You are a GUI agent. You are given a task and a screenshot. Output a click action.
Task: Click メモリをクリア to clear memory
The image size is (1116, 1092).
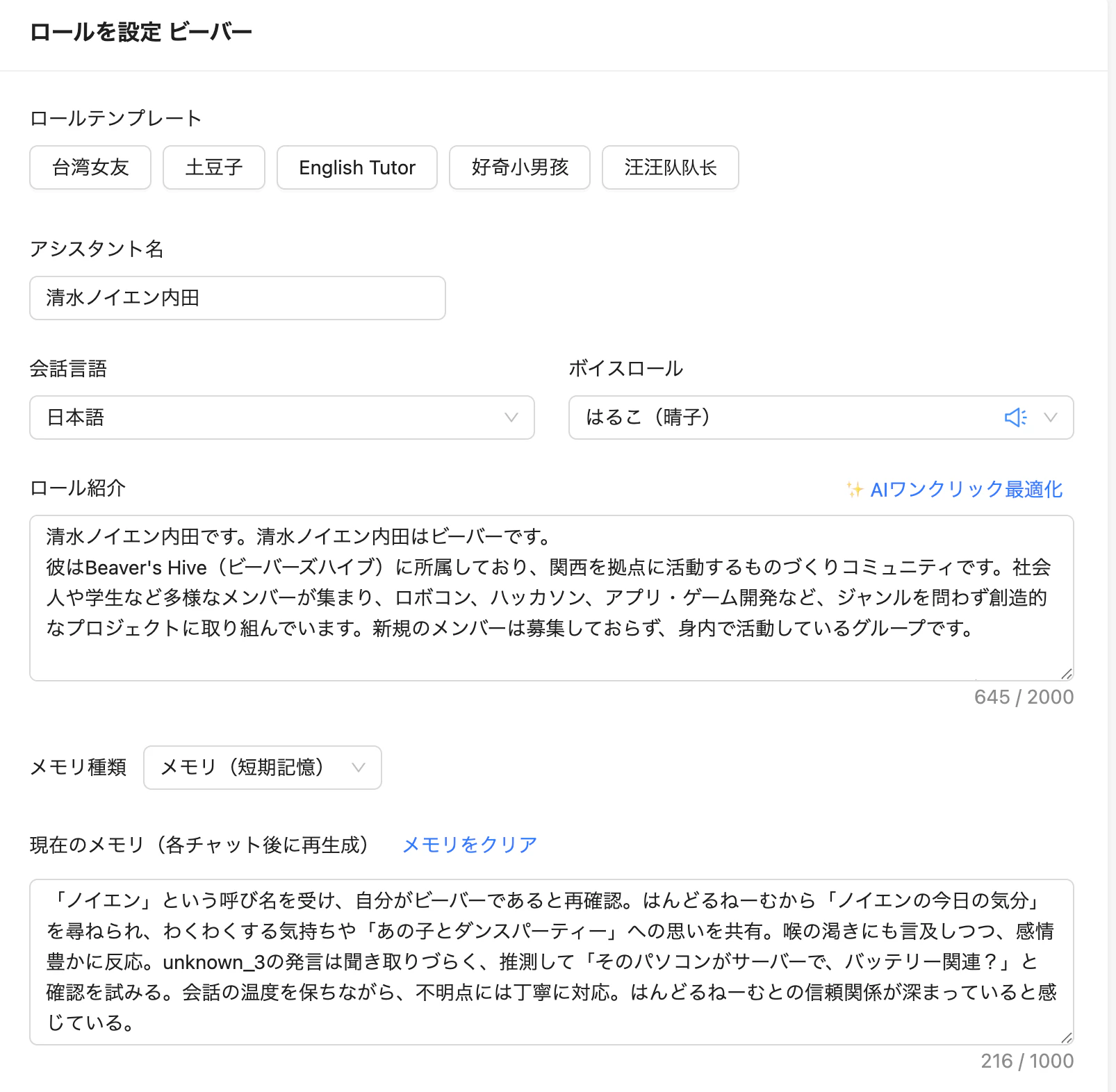pos(470,845)
